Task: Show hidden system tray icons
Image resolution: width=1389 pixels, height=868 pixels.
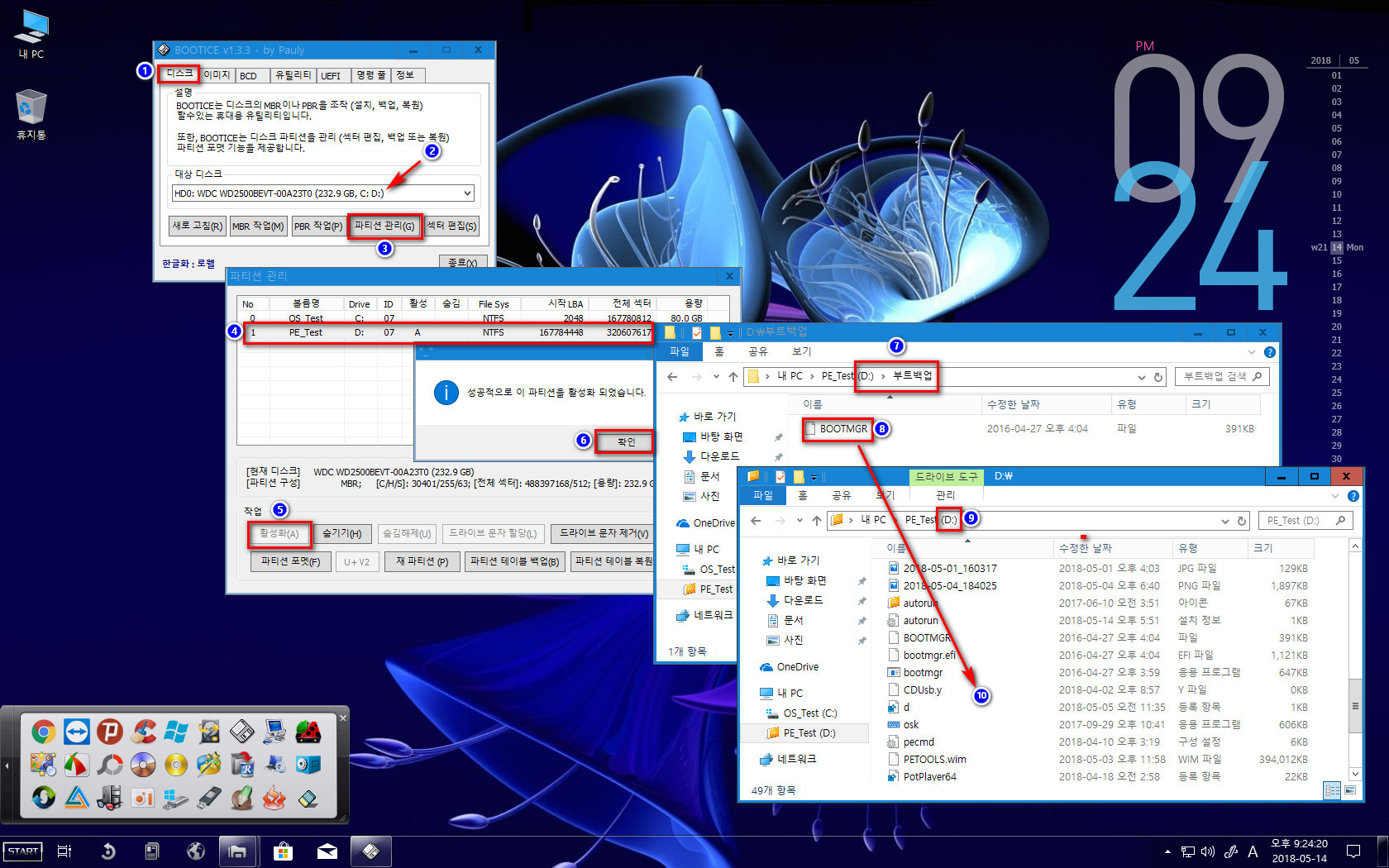Action: pos(1167,851)
